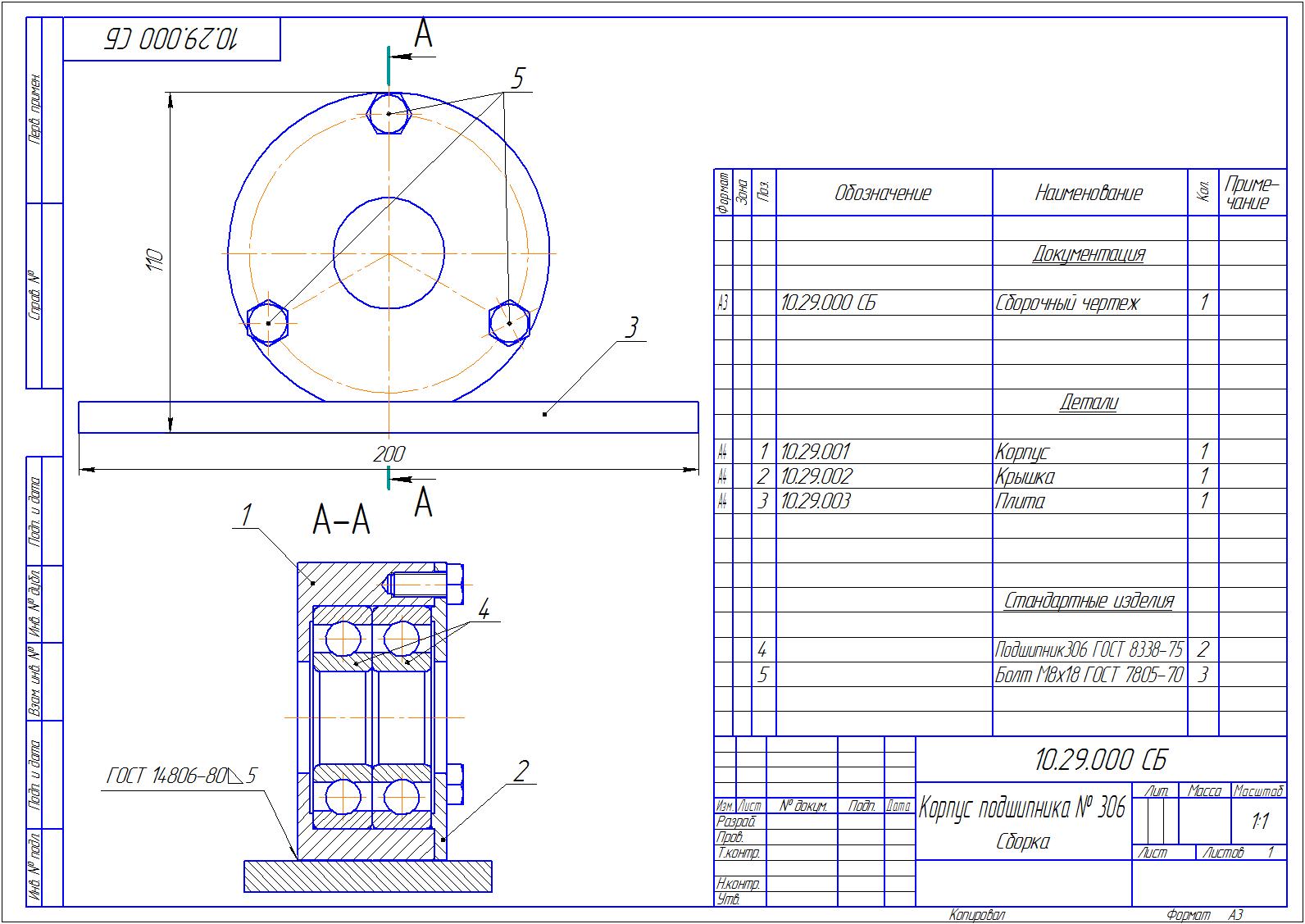The image size is (1305, 924).
Task: Click callout number 2 for cover
Action: point(521,771)
